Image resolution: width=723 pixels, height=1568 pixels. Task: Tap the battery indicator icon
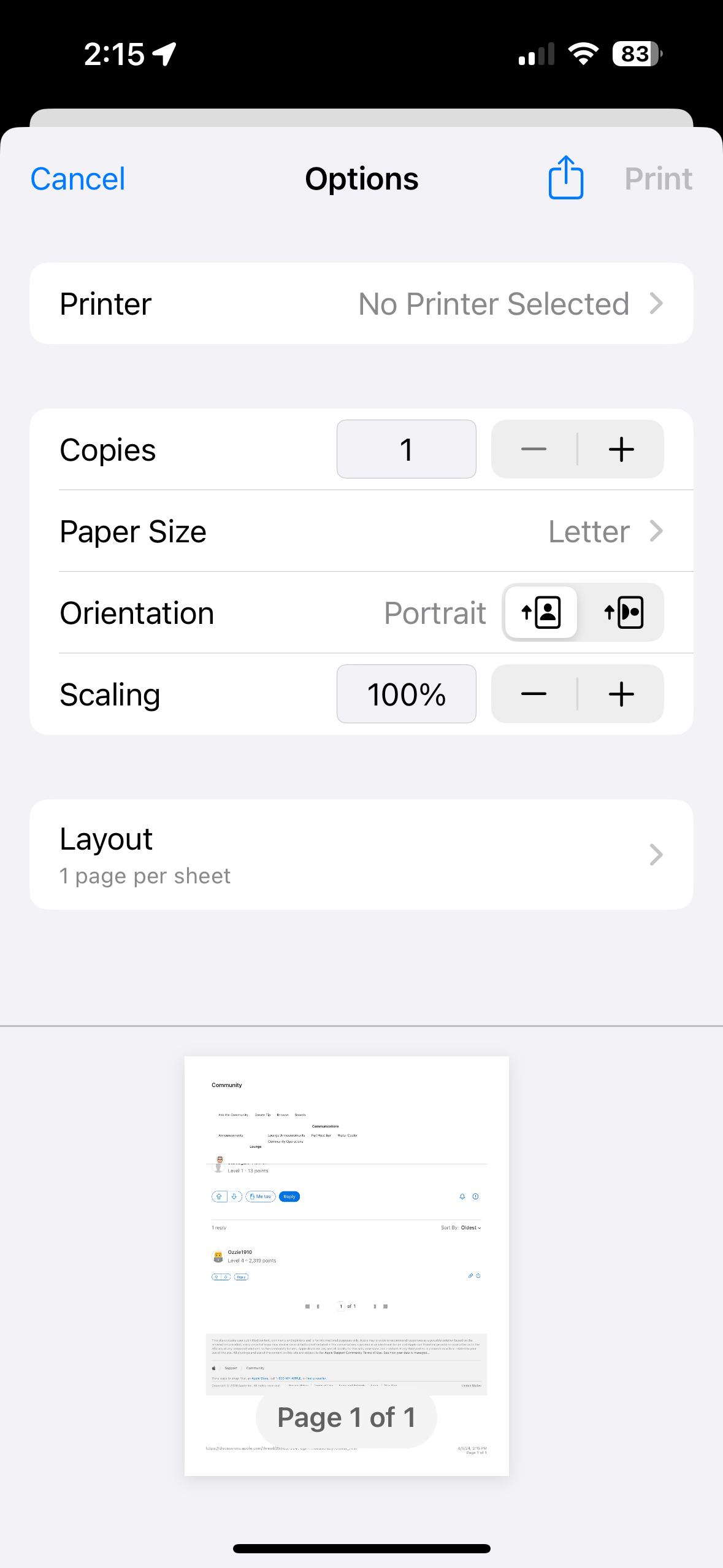coord(637,54)
